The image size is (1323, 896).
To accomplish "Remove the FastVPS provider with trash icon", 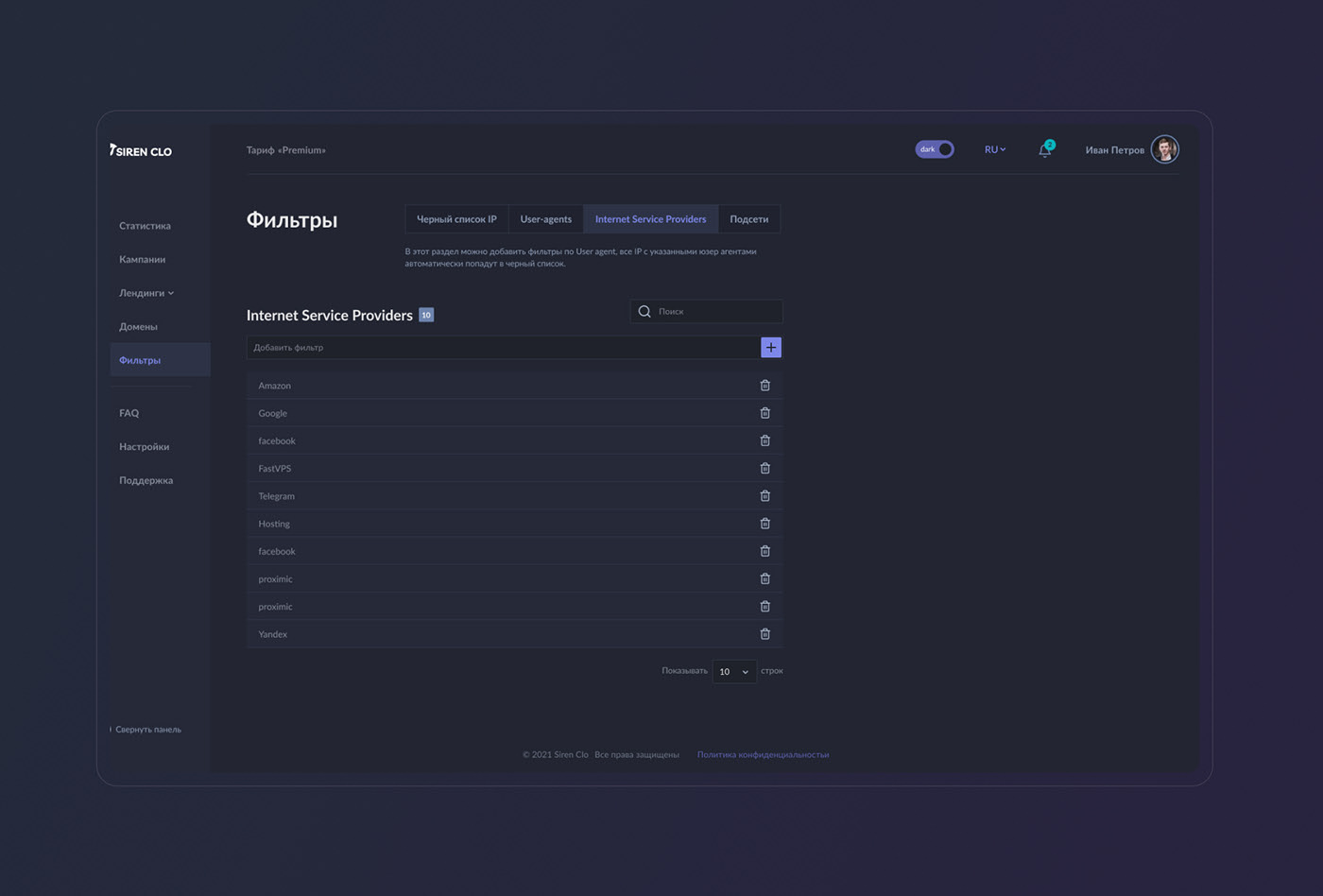I will tap(765, 468).
